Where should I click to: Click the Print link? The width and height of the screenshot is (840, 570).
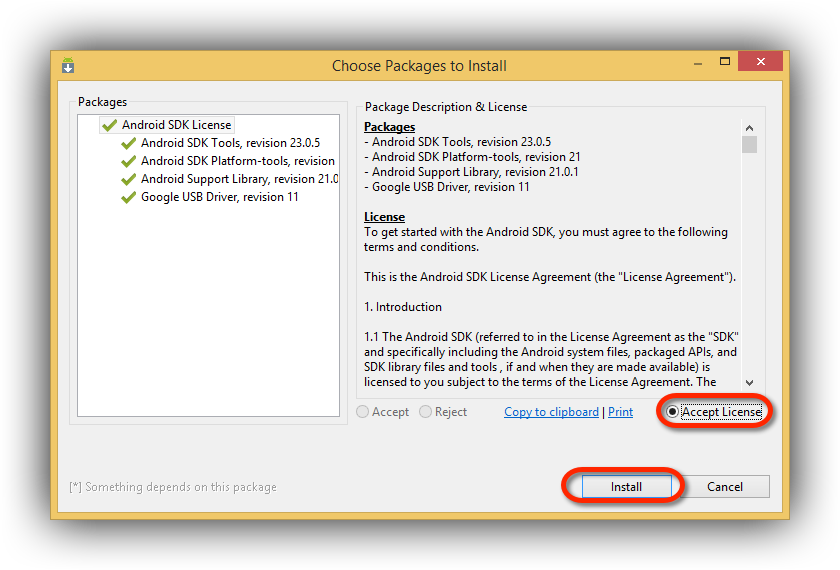[x=620, y=412]
